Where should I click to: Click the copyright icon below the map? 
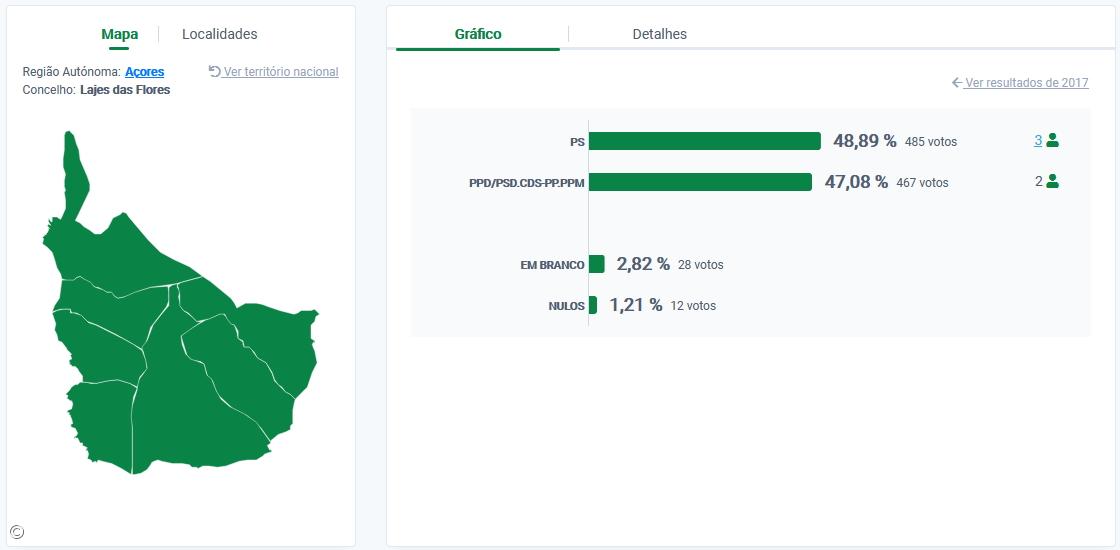(16, 532)
